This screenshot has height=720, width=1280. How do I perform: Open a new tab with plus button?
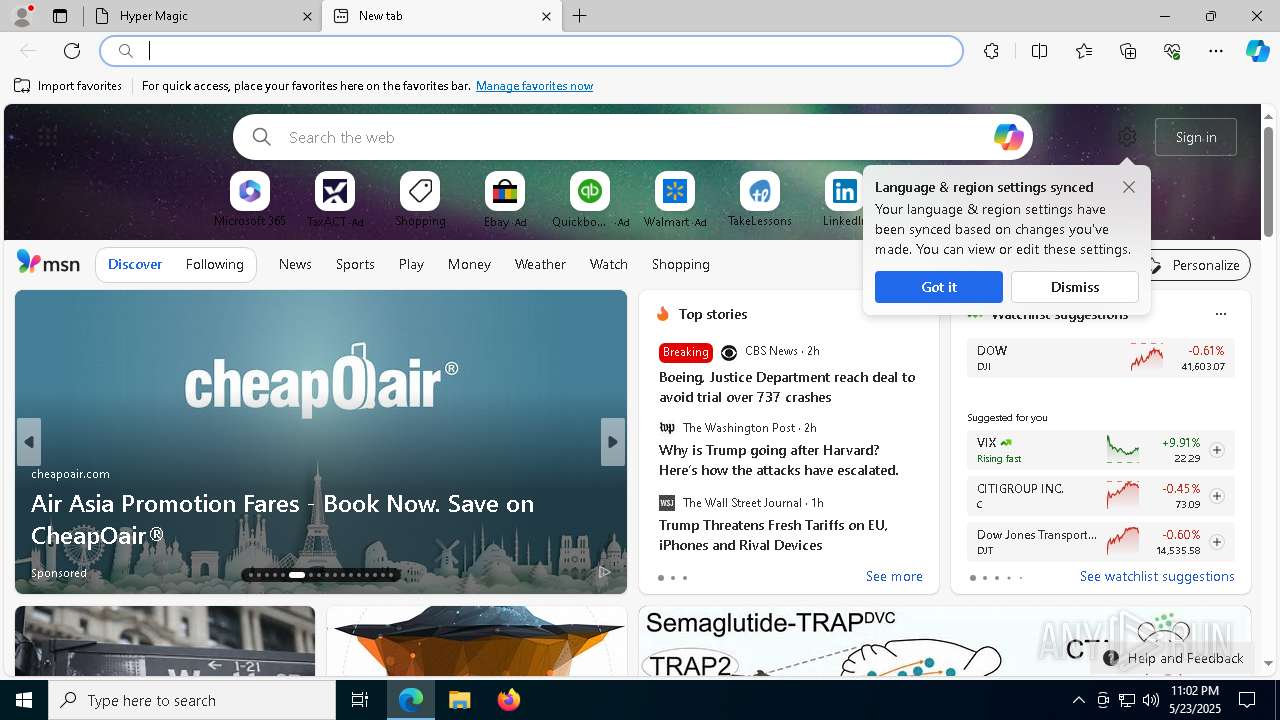[x=580, y=16]
